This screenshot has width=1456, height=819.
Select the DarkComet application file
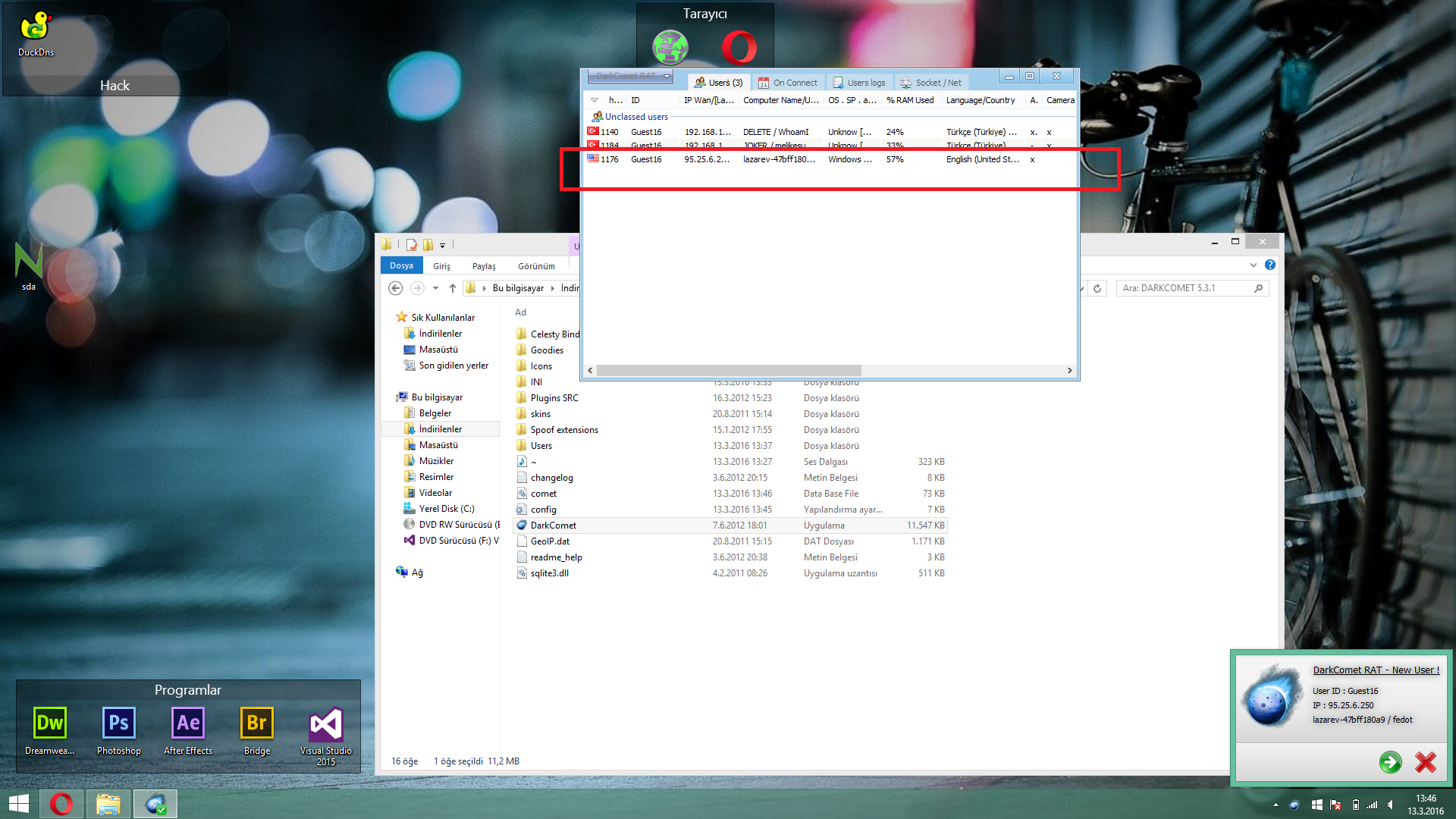click(x=730, y=526)
